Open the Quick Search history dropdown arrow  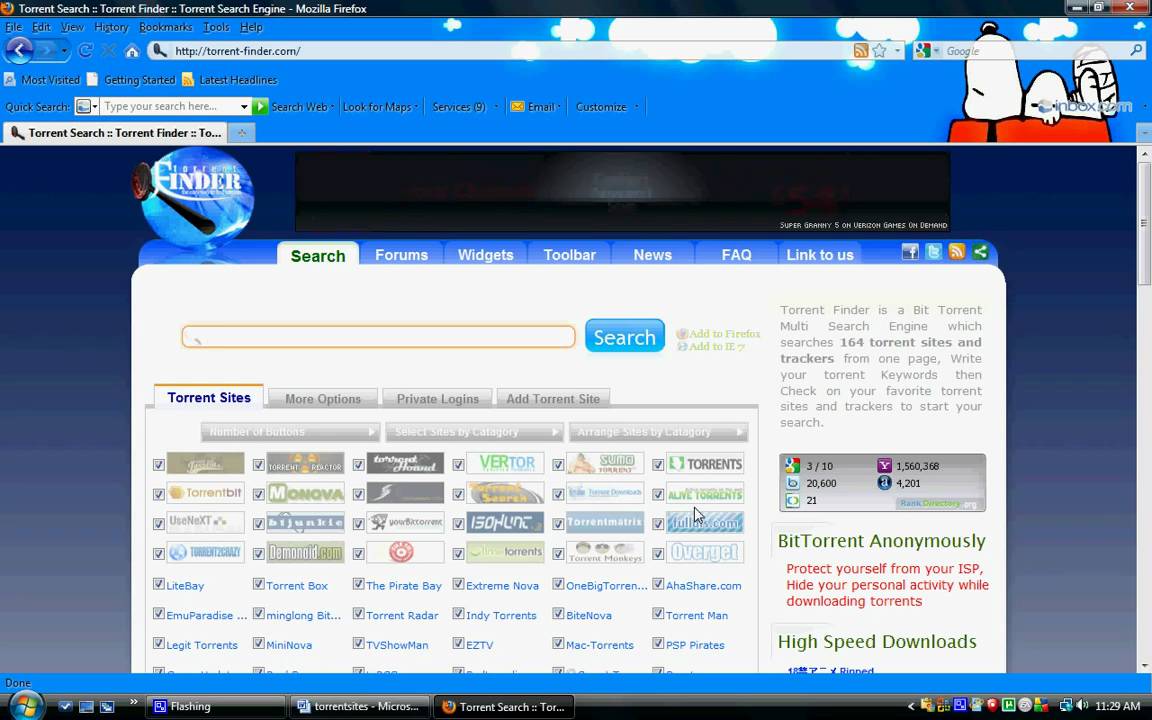[x=244, y=107]
